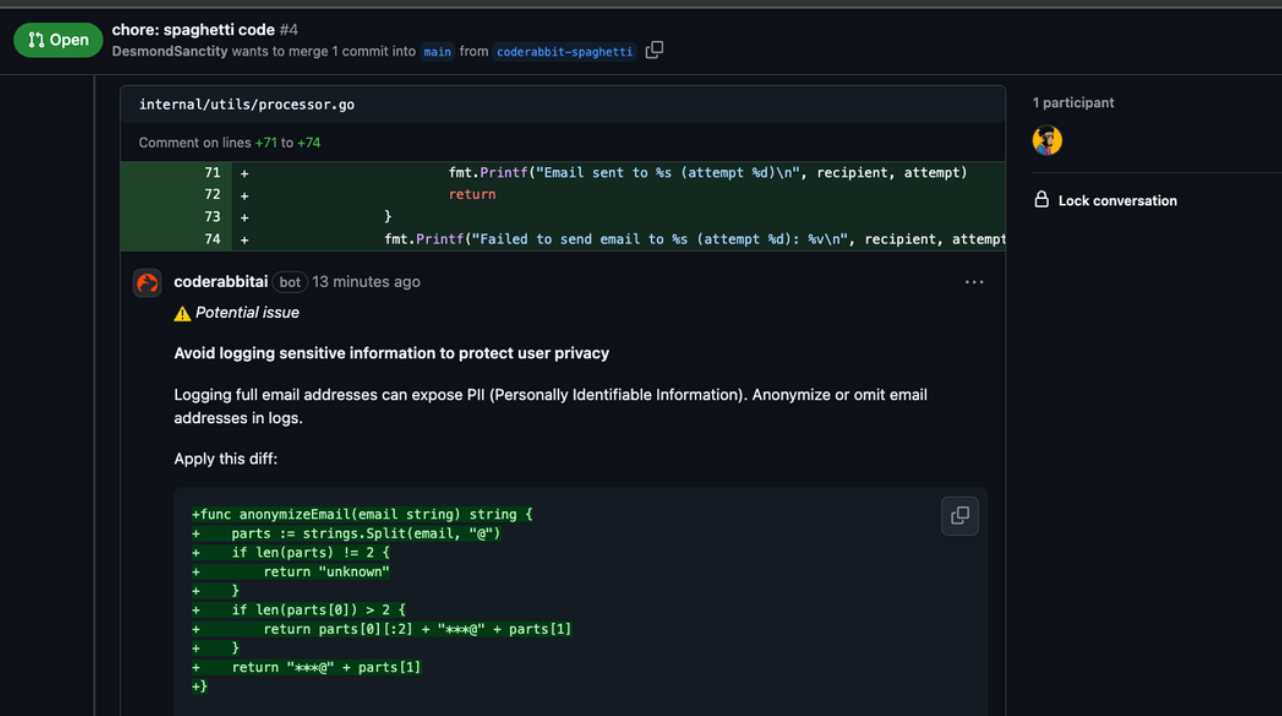This screenshot has width=1282, height=716.
Task: Click the coderabbitai bot avatar
Action: click(147, 282)
